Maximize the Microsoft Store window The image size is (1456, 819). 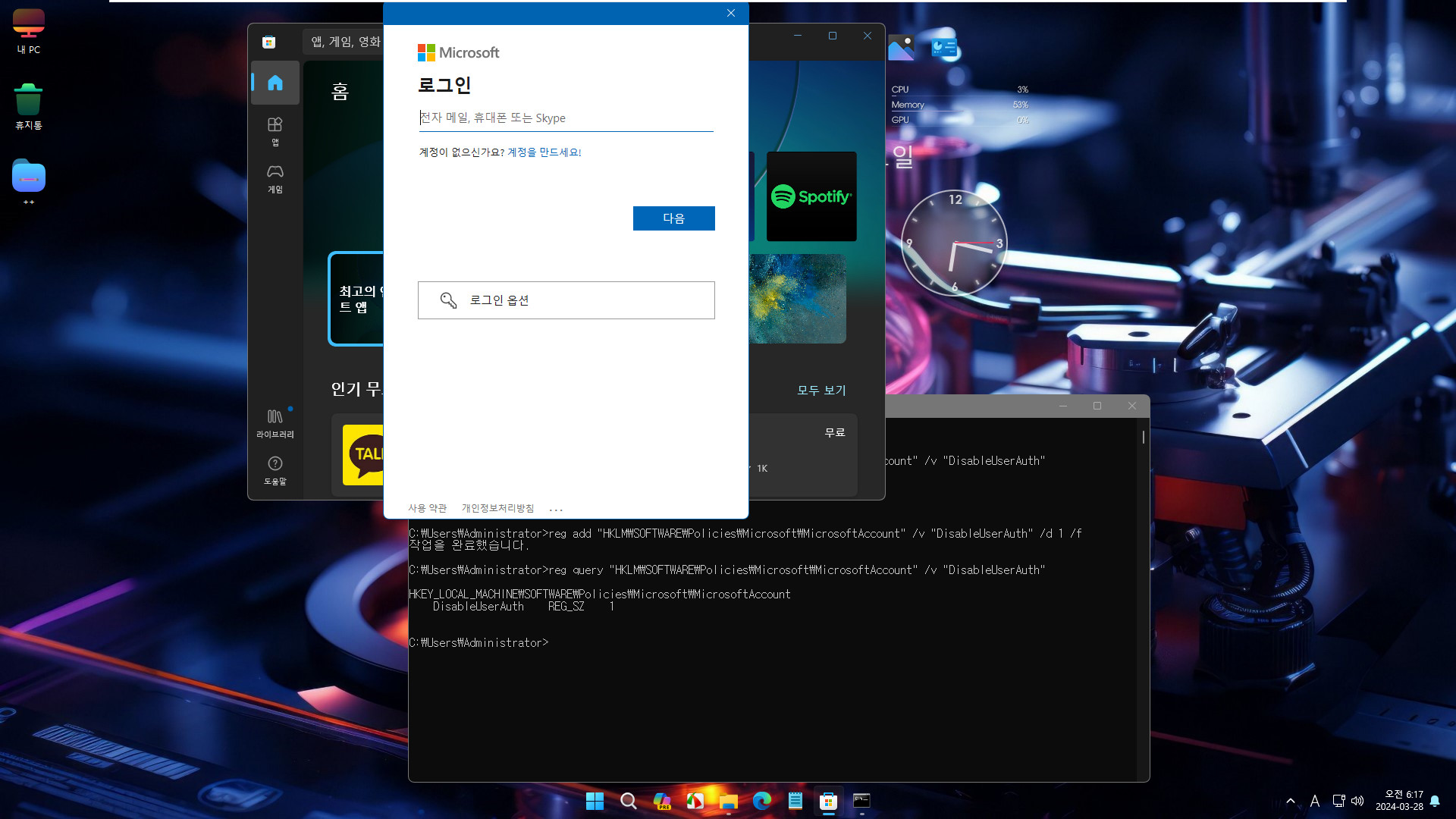click(833, 36)
